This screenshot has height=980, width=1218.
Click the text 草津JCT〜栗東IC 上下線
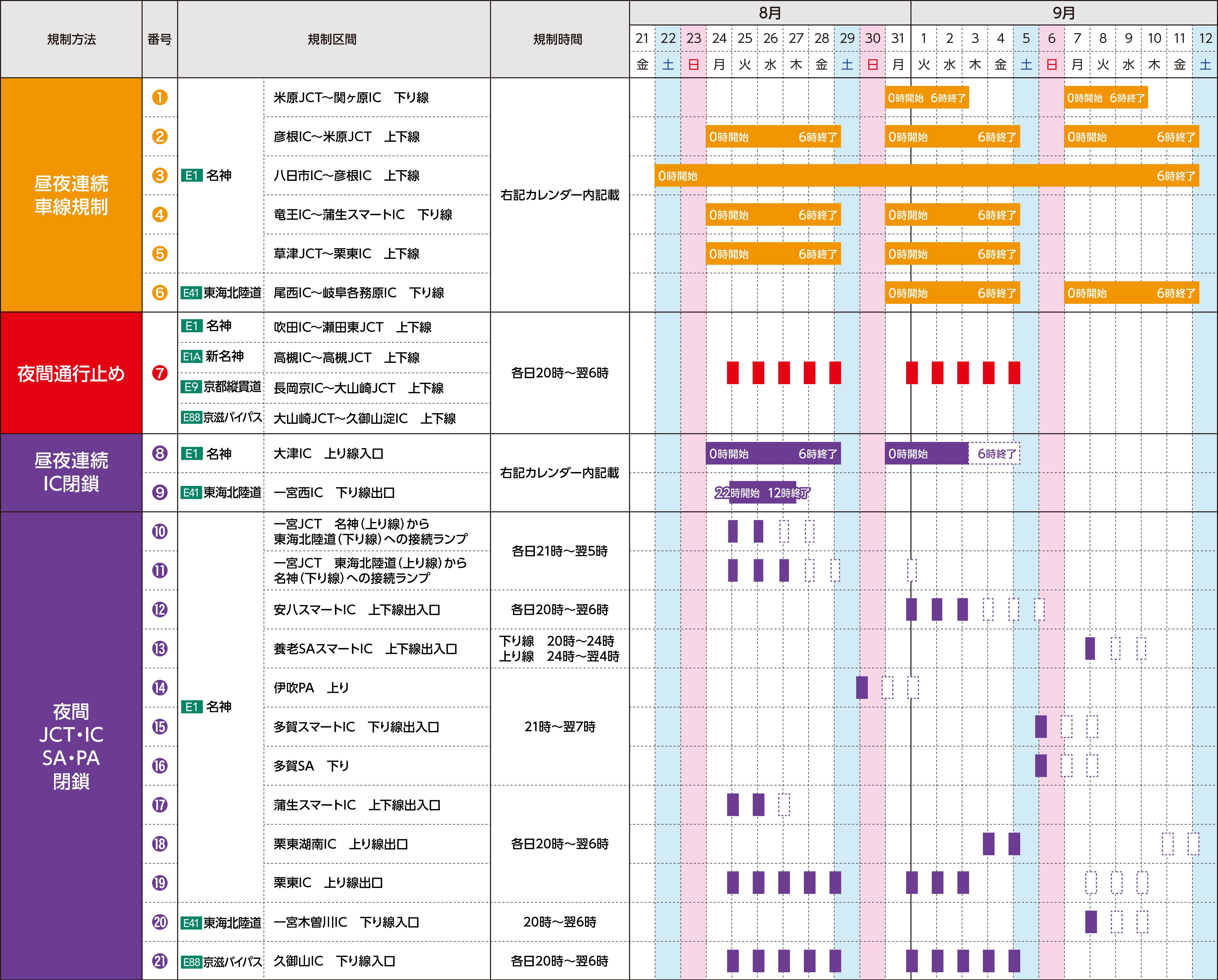pyautogui.click(x=346, y=253)
